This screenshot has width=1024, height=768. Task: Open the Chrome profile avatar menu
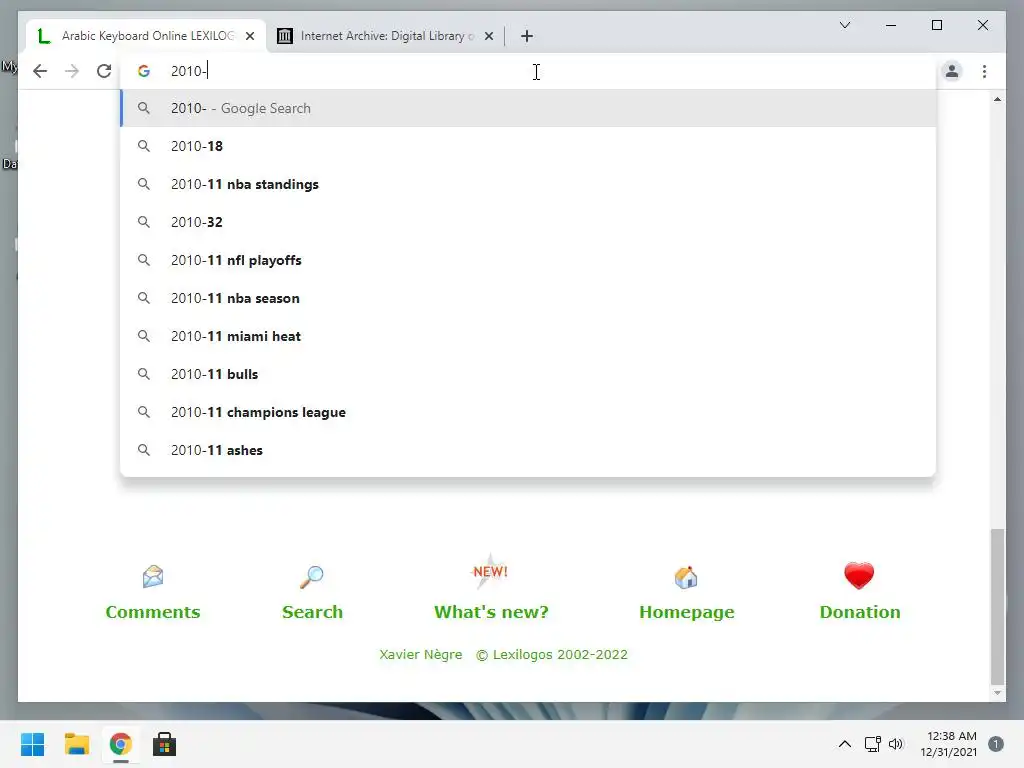[952, 71]
